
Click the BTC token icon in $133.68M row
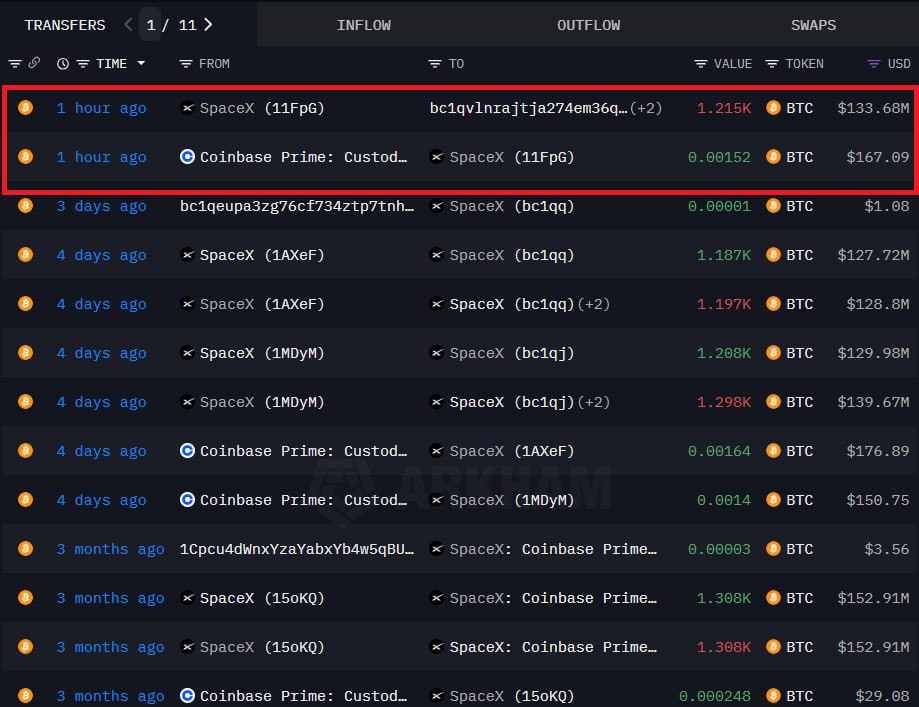(773, 108)
